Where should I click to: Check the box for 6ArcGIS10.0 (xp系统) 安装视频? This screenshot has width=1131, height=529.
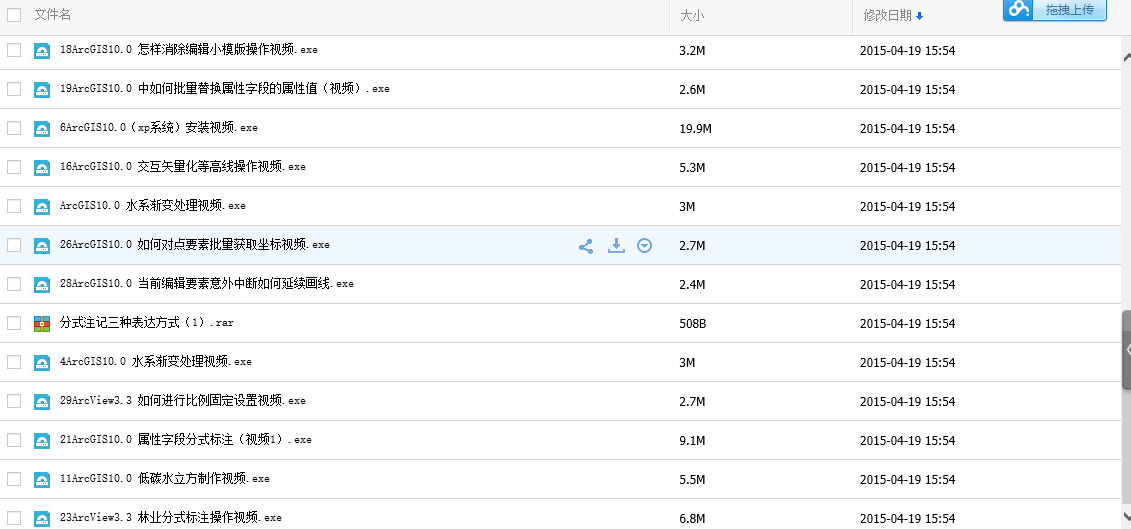point(14,128)
